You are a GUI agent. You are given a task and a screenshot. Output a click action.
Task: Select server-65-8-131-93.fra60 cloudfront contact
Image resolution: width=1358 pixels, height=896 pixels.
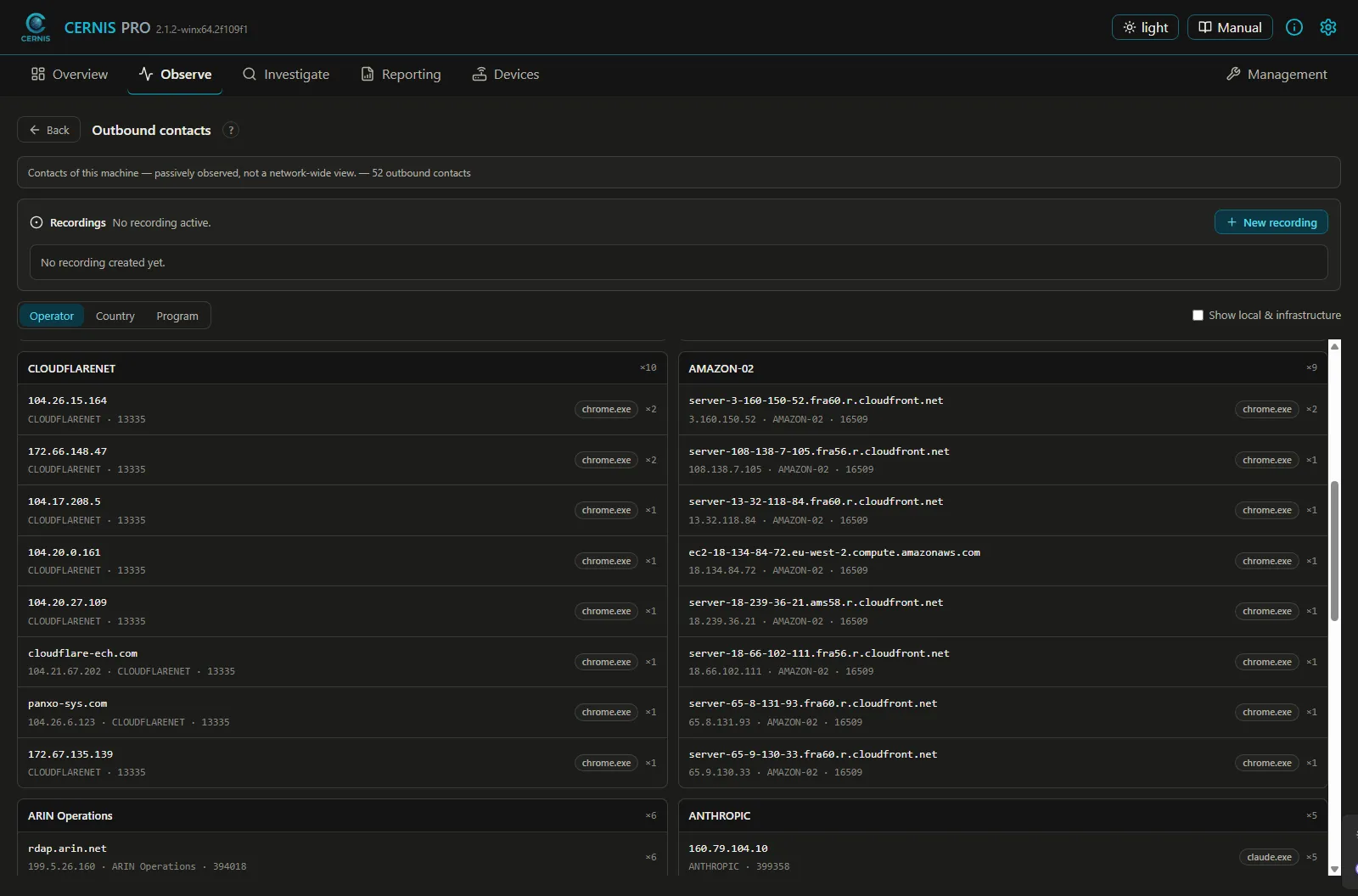pyautogui.click(x=1003, y=713)
